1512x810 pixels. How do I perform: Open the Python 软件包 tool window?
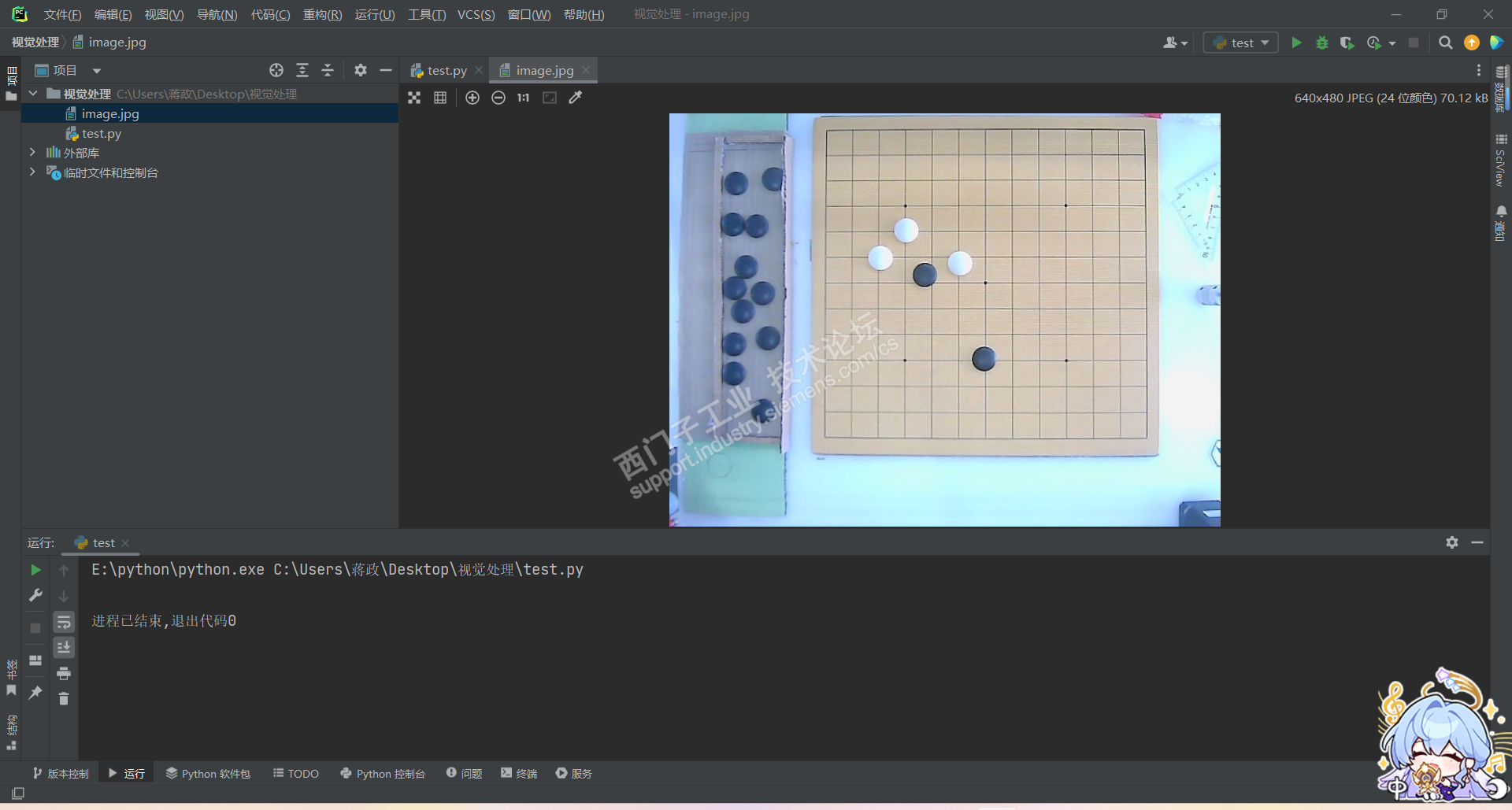click(208, 774)
